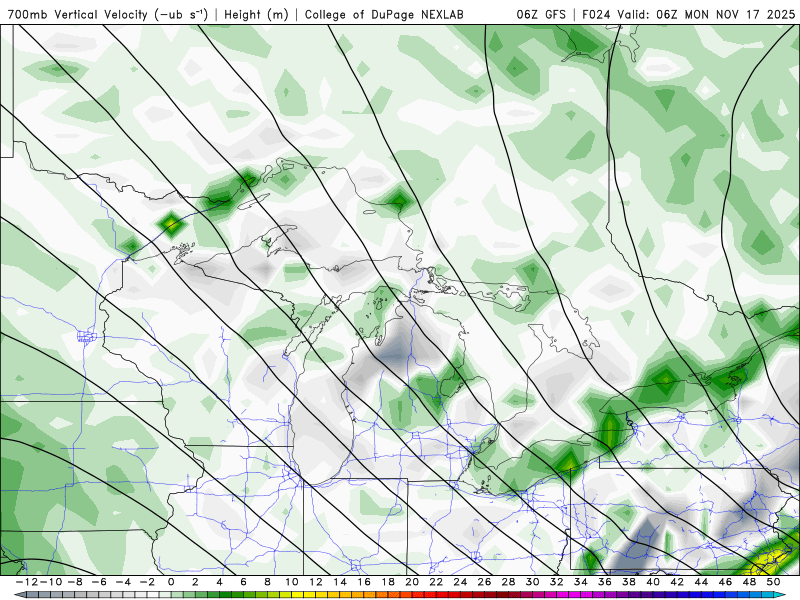
Task: Click the 20 value on the color scale
Action: 412,582
